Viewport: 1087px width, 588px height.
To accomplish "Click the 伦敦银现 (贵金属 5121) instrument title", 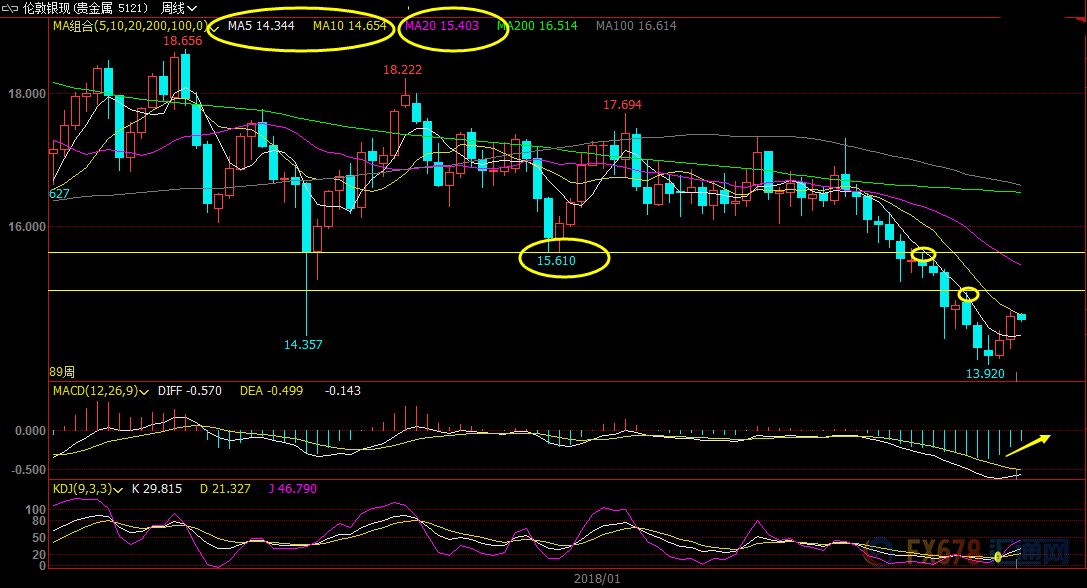I will [86, 8].
